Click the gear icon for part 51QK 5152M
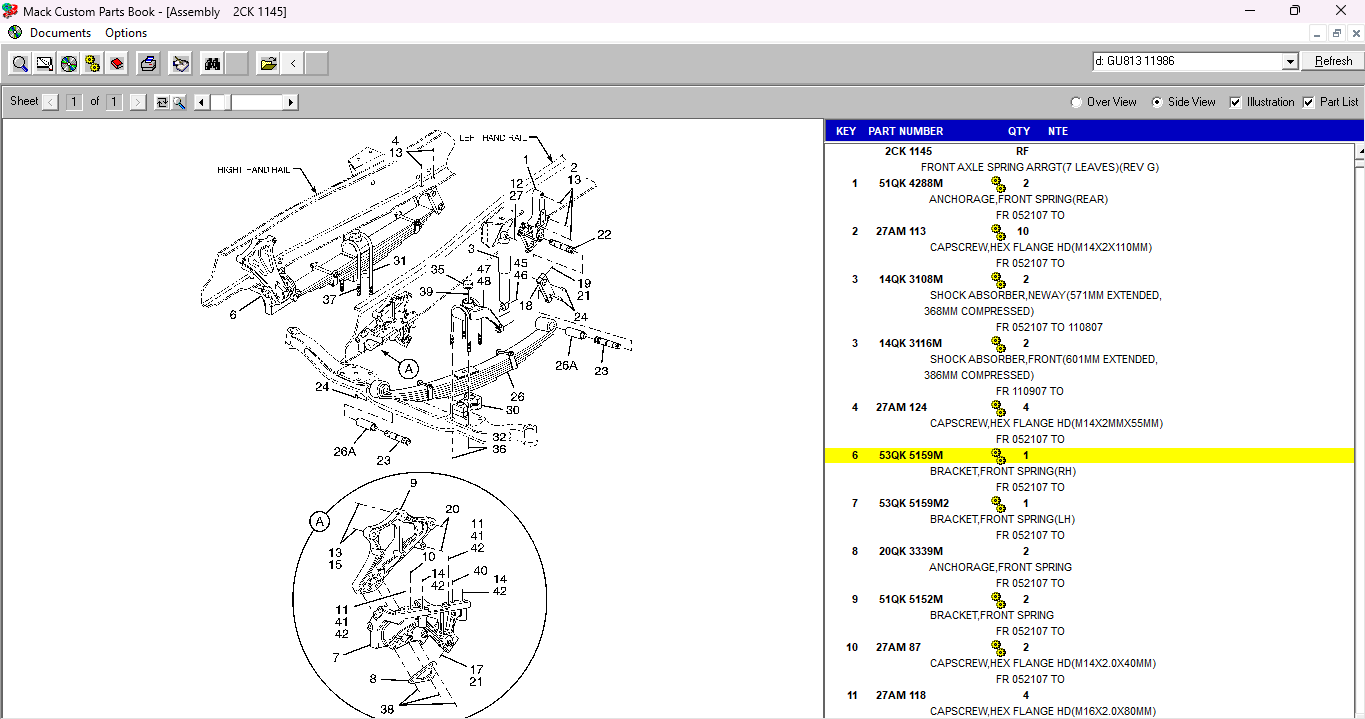Image resolution: width=1365 pixels, height=719 pixels. pyautogui.click(x=998, y=600)
